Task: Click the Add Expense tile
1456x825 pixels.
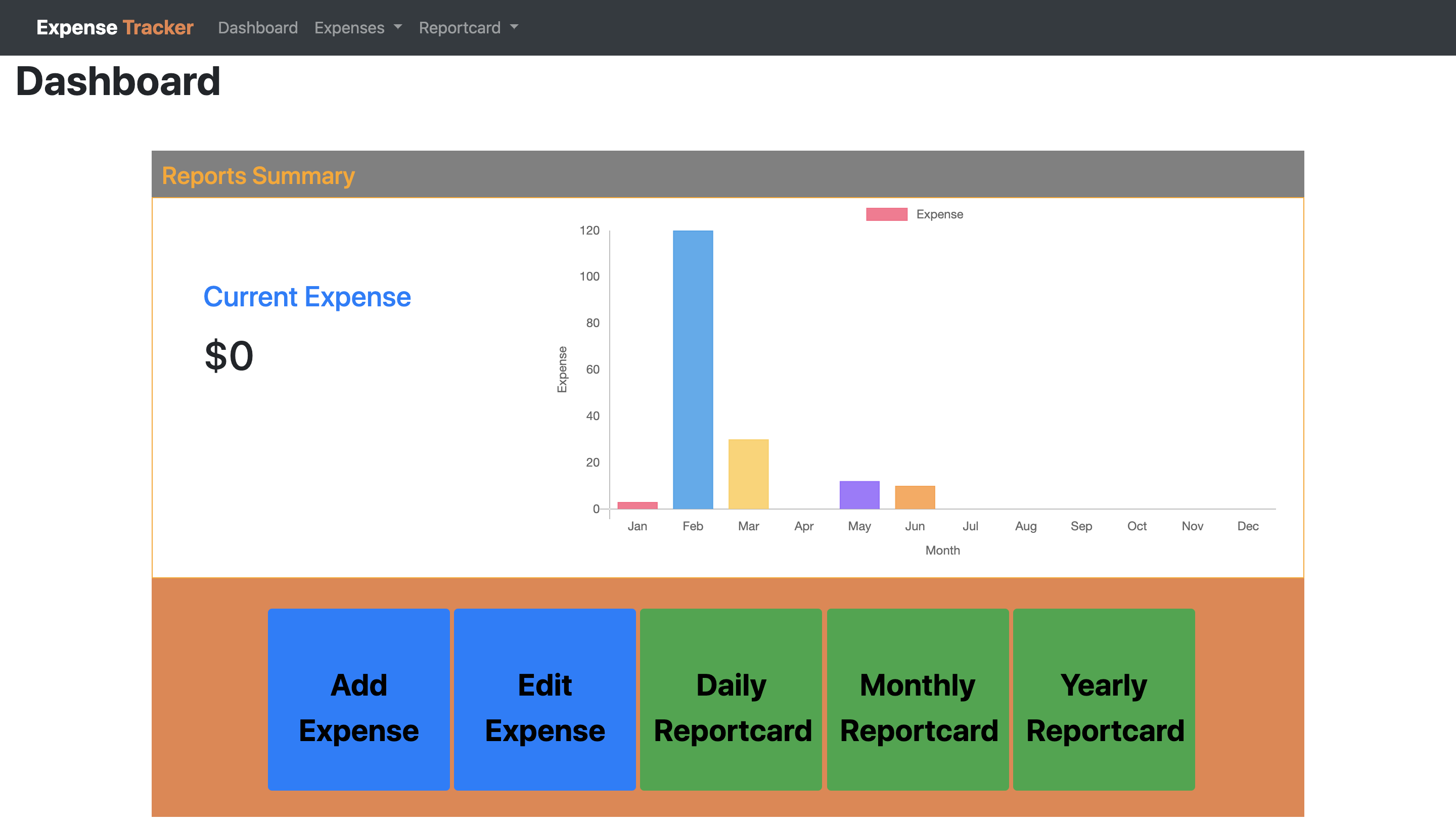Action: (358, 699)
